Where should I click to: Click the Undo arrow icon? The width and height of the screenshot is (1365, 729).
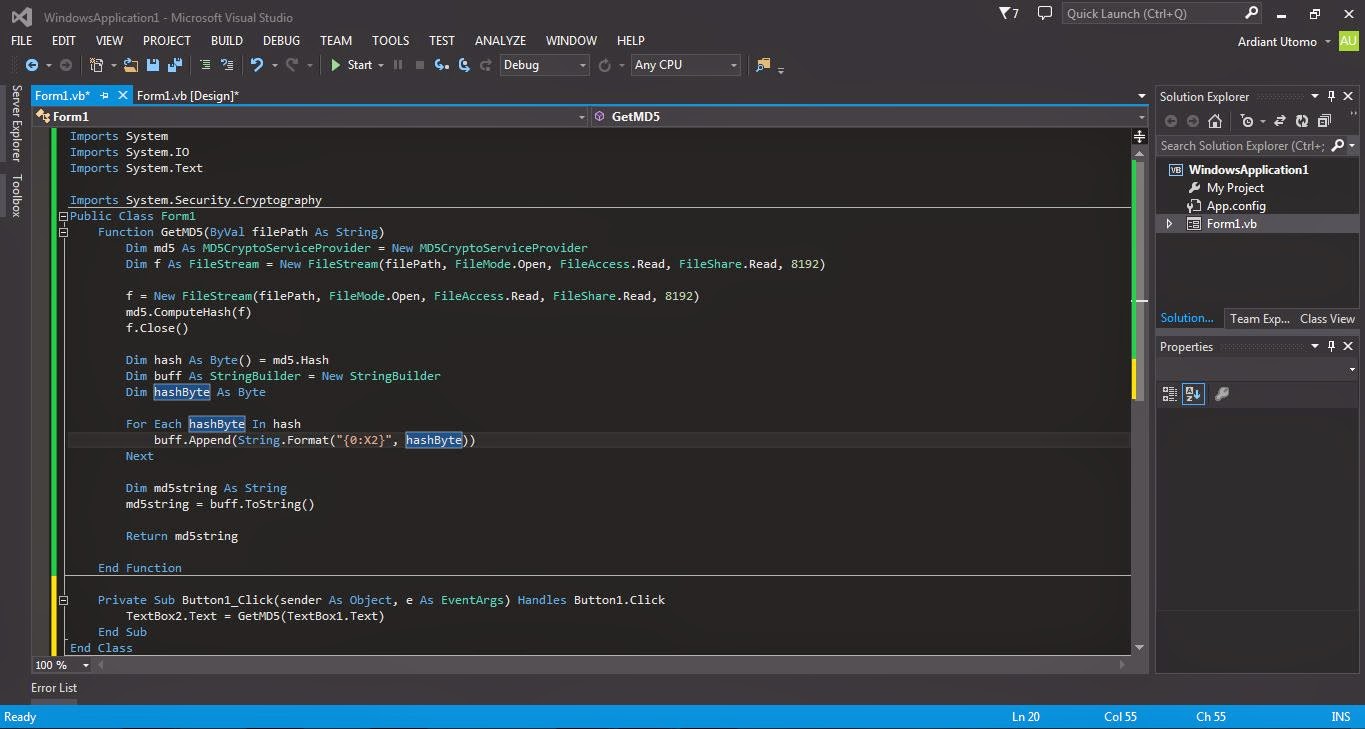[x=257, y=65]
